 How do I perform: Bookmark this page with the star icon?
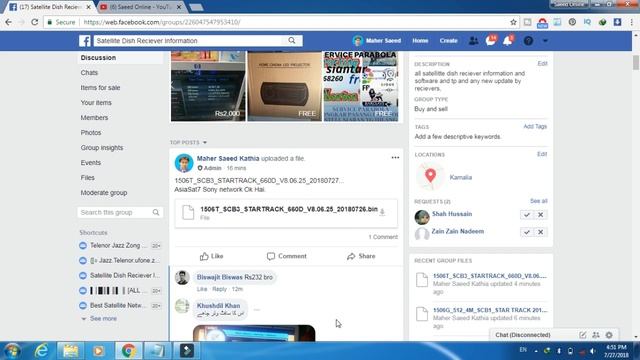pyautogui.click(x=513, y=22)
